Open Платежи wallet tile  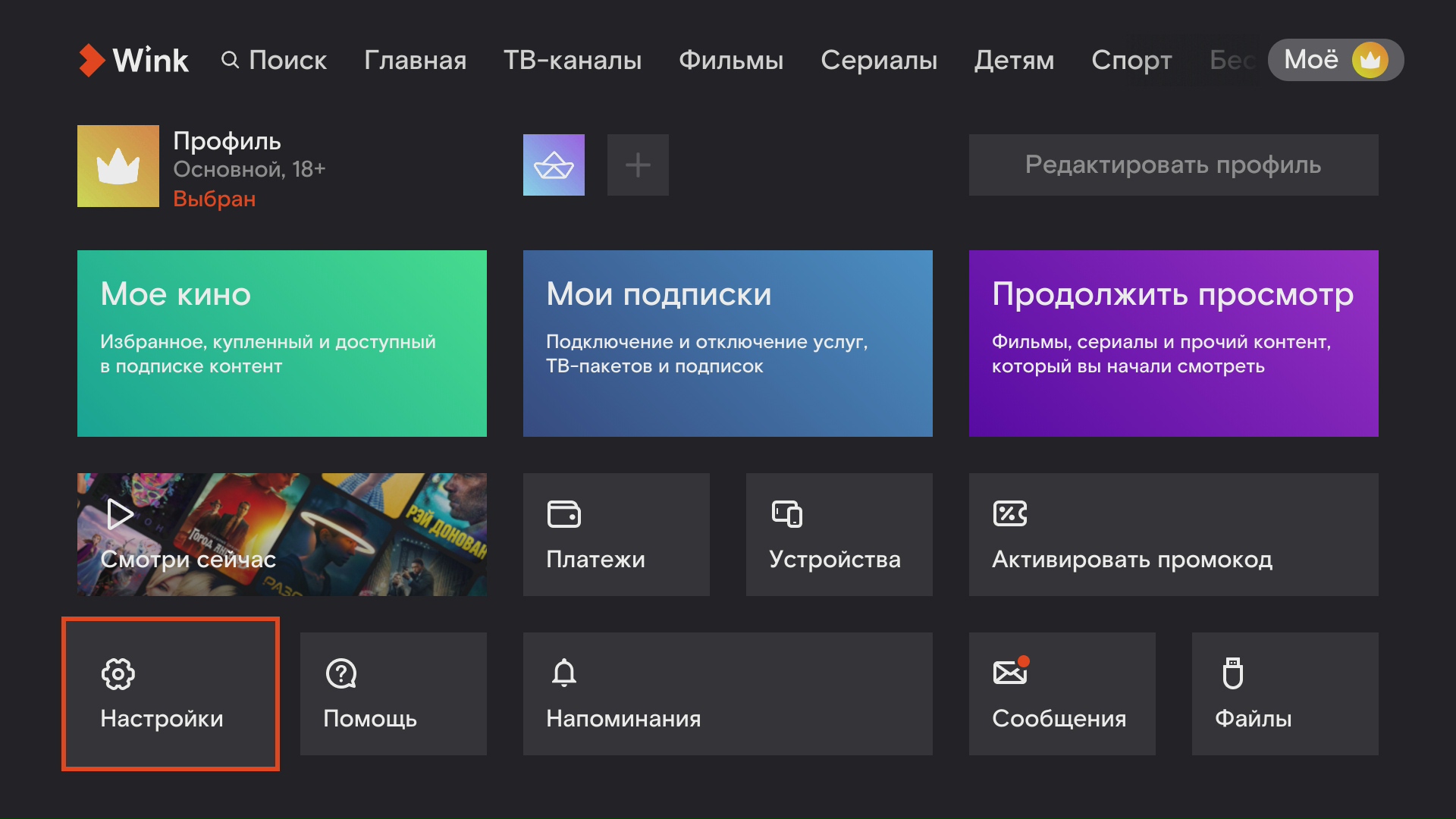pos(616,535)
